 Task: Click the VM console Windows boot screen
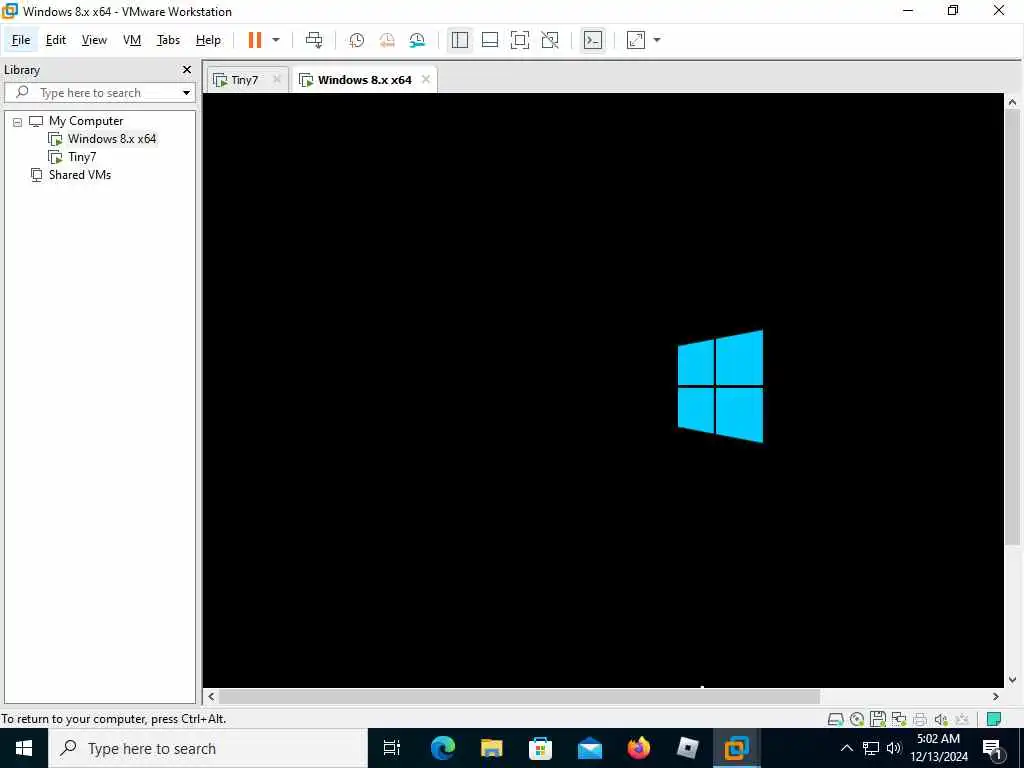(603, 390)
